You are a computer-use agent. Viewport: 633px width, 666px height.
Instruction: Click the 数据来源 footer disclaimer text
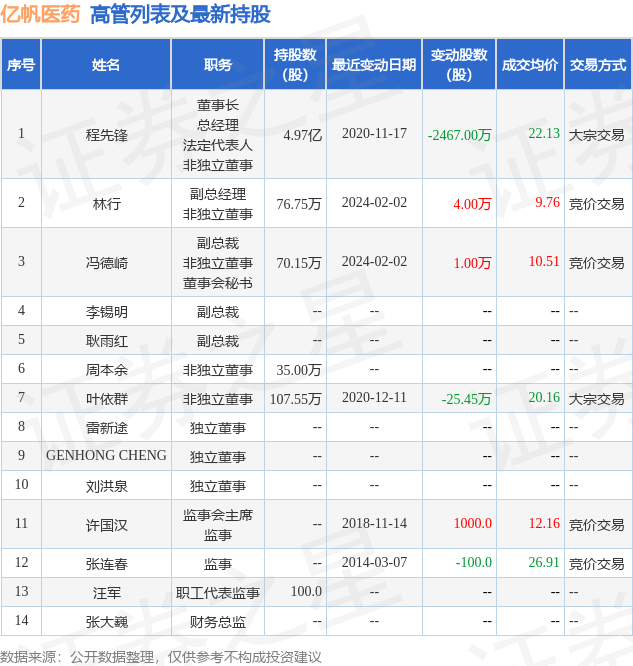[x=161, y=657]
